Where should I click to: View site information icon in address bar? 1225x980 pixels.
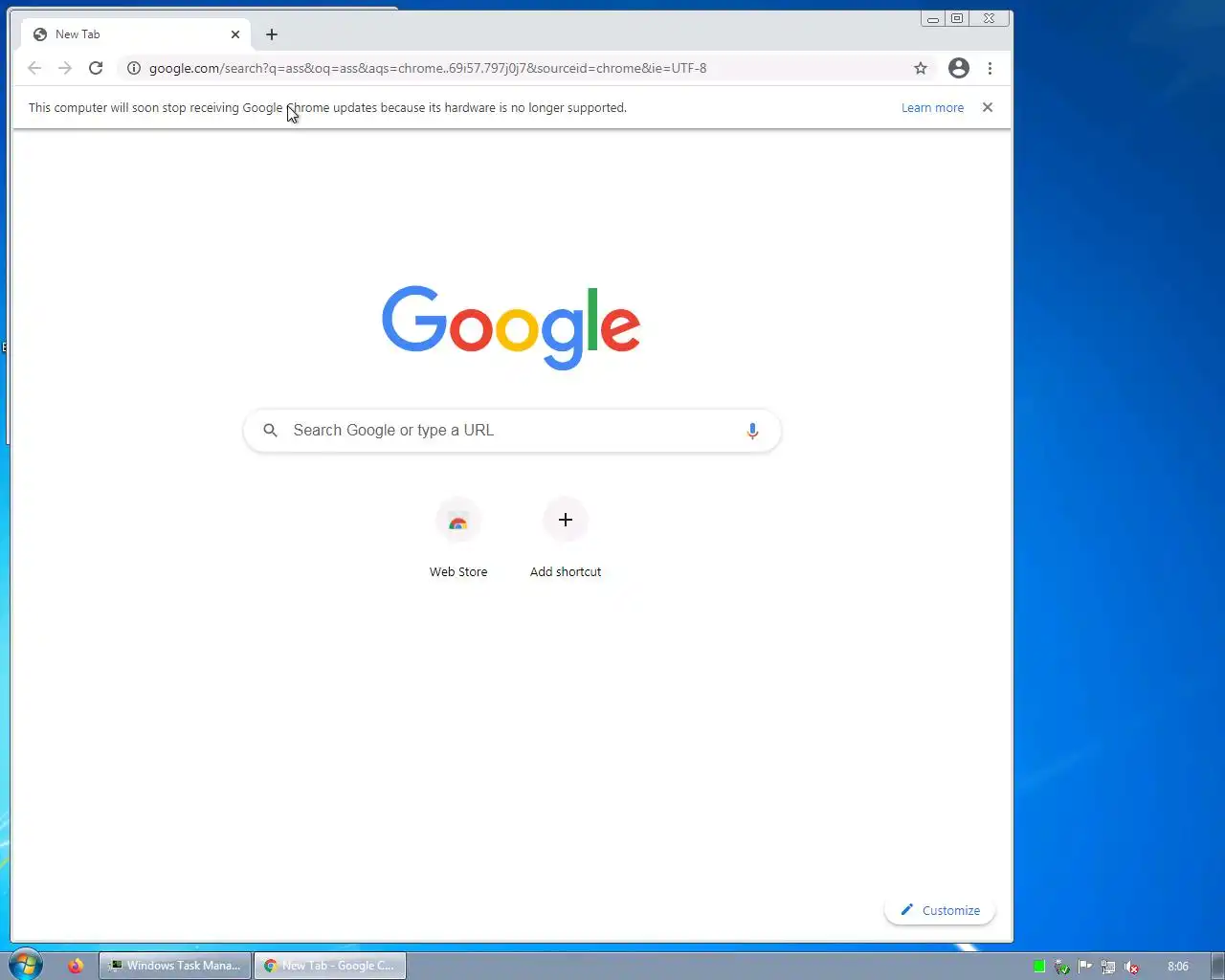point(134,68)
